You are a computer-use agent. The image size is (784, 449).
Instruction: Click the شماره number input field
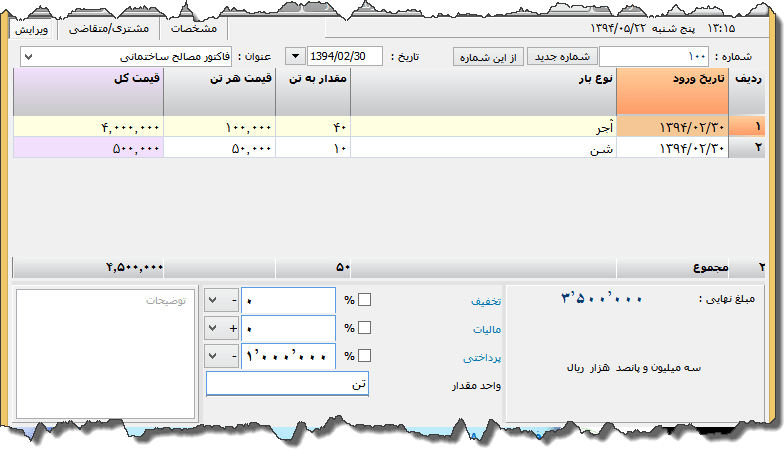pos(654,57)
